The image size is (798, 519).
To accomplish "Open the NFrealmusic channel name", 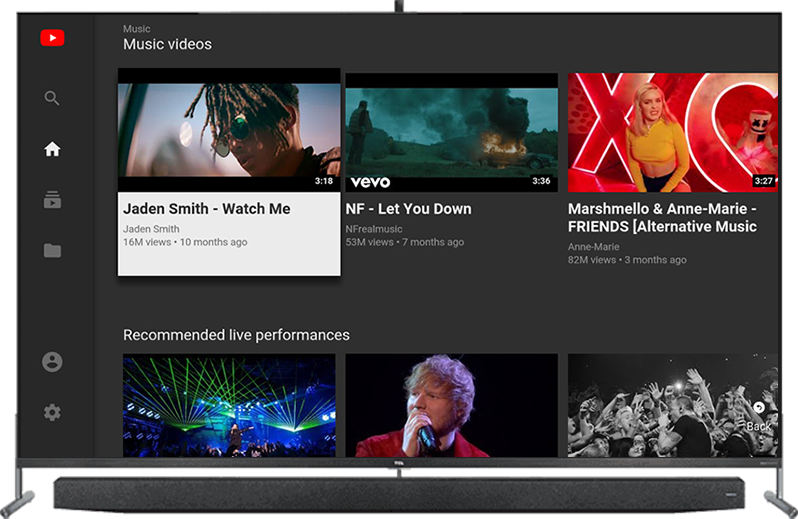I will pyautogui.click(x=374, y=229).
